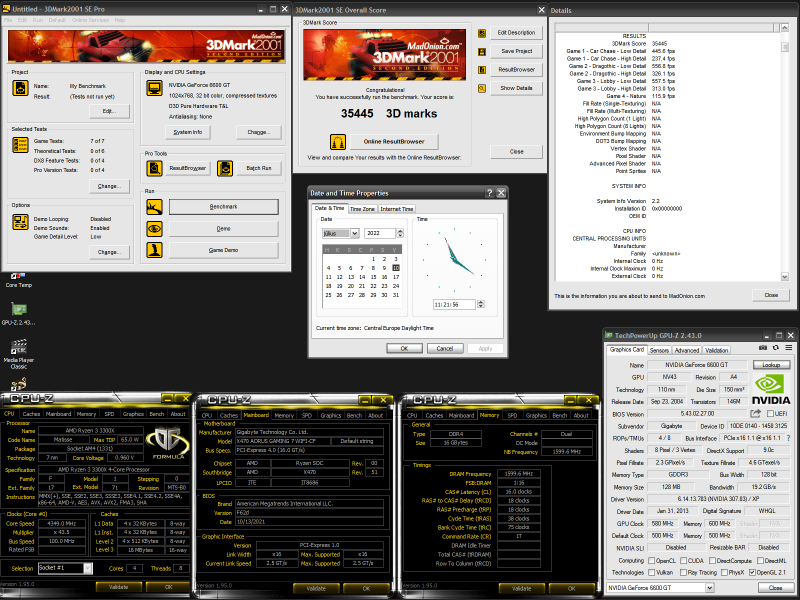Click the Lookup button in GPU-Z

pyautogui.click(x=771, y=365)
